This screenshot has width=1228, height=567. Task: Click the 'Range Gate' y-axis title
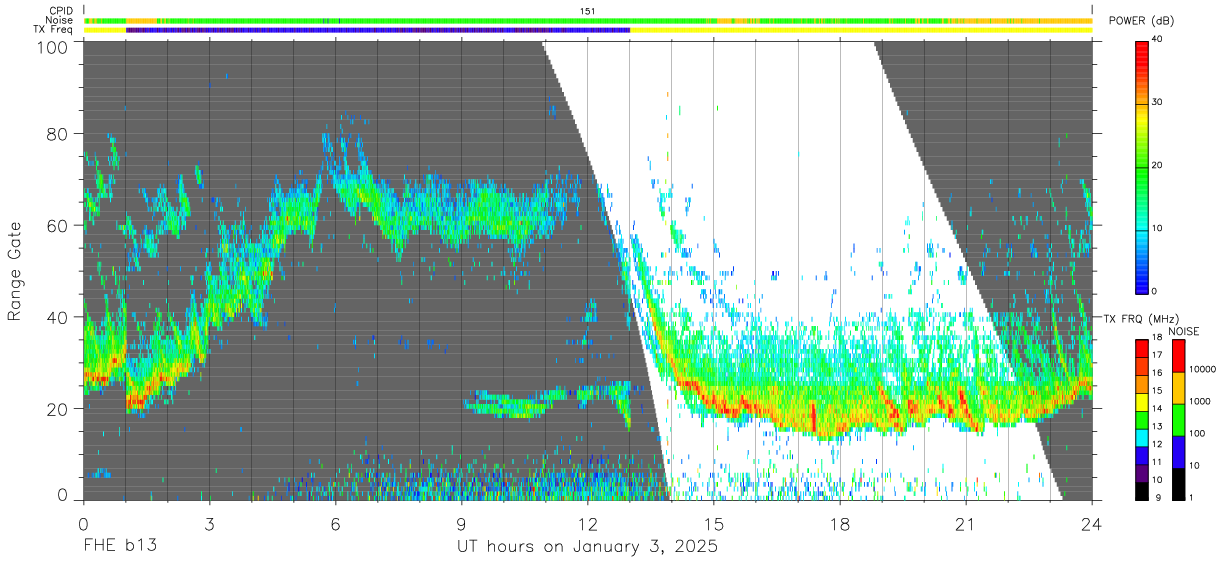[x=15, y=272]
